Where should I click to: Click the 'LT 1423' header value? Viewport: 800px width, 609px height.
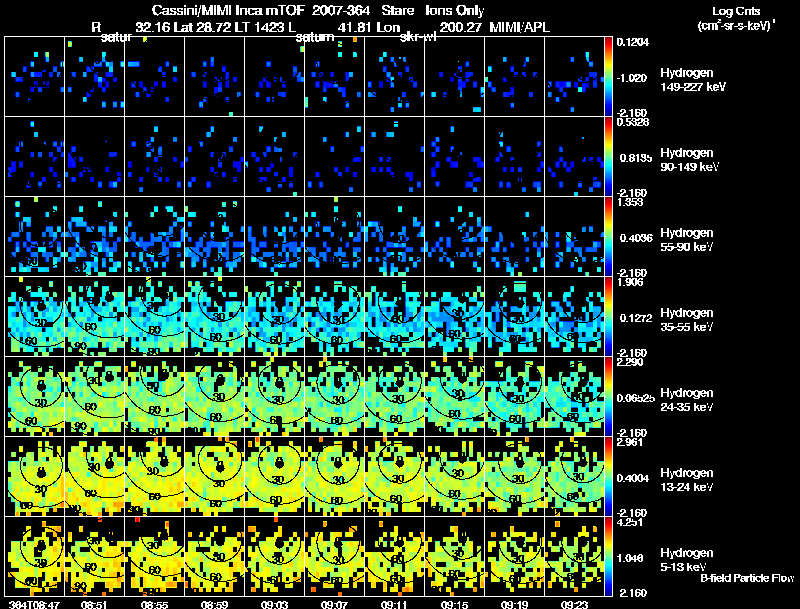[x=259, y=27]
